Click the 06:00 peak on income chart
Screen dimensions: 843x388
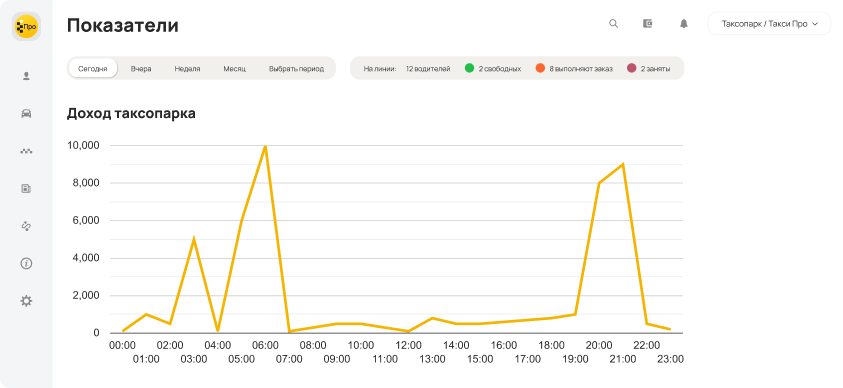point(265,146)
